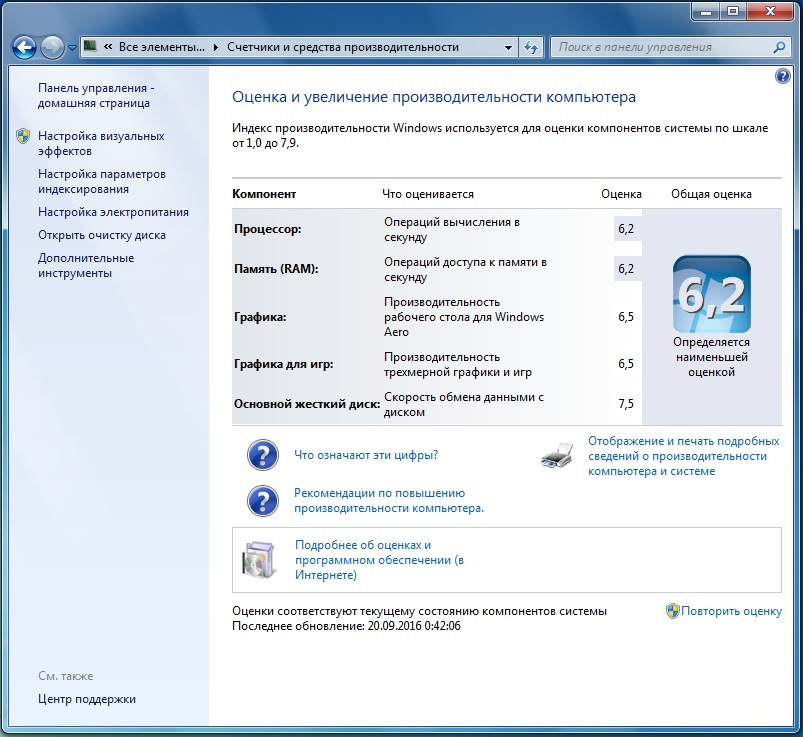Open 'Панель управления - домашняя страница'

coord(96,95)
